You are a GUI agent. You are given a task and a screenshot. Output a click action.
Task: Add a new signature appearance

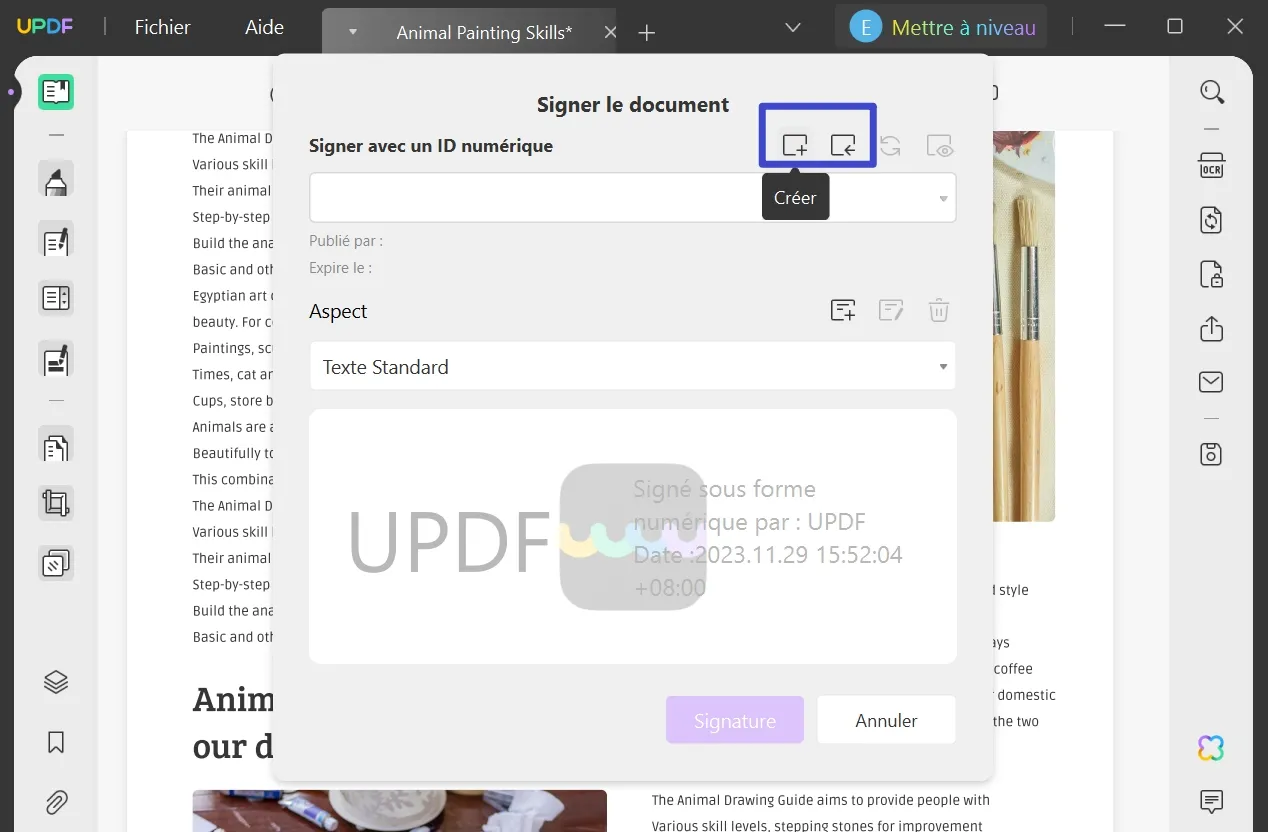pyautogui.click(x=843, y=311)
